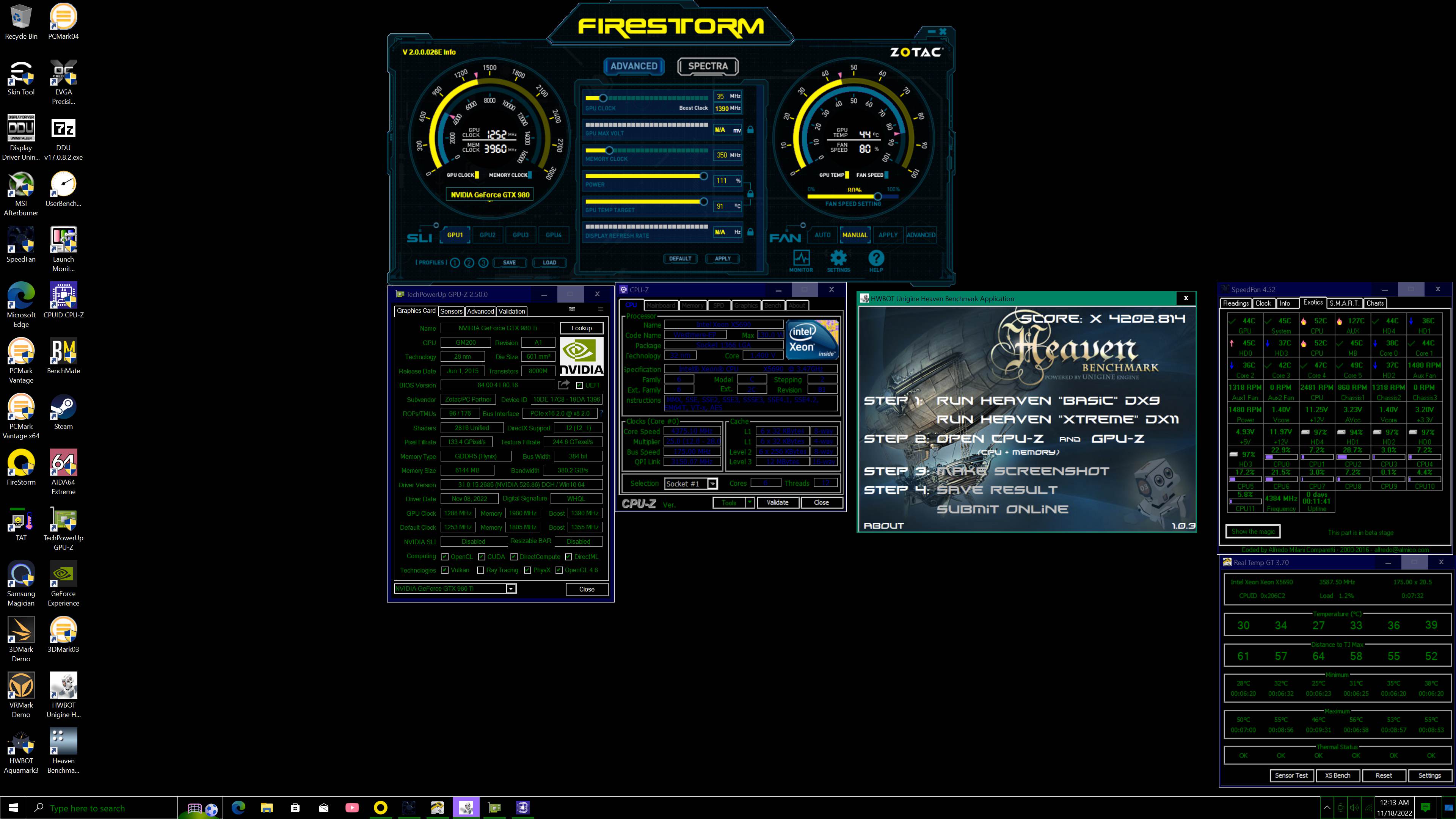Toggle the UEFI checkbox in GPU-Z

[x=579, y=386]
